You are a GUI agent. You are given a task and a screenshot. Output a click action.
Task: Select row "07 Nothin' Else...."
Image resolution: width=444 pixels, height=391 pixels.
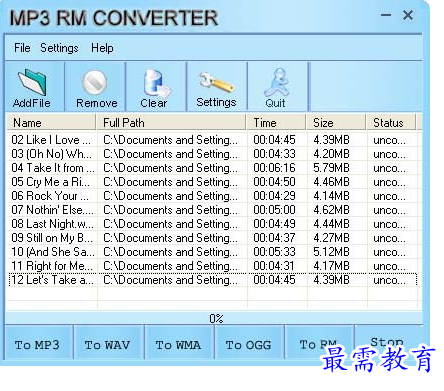[213, 210]
